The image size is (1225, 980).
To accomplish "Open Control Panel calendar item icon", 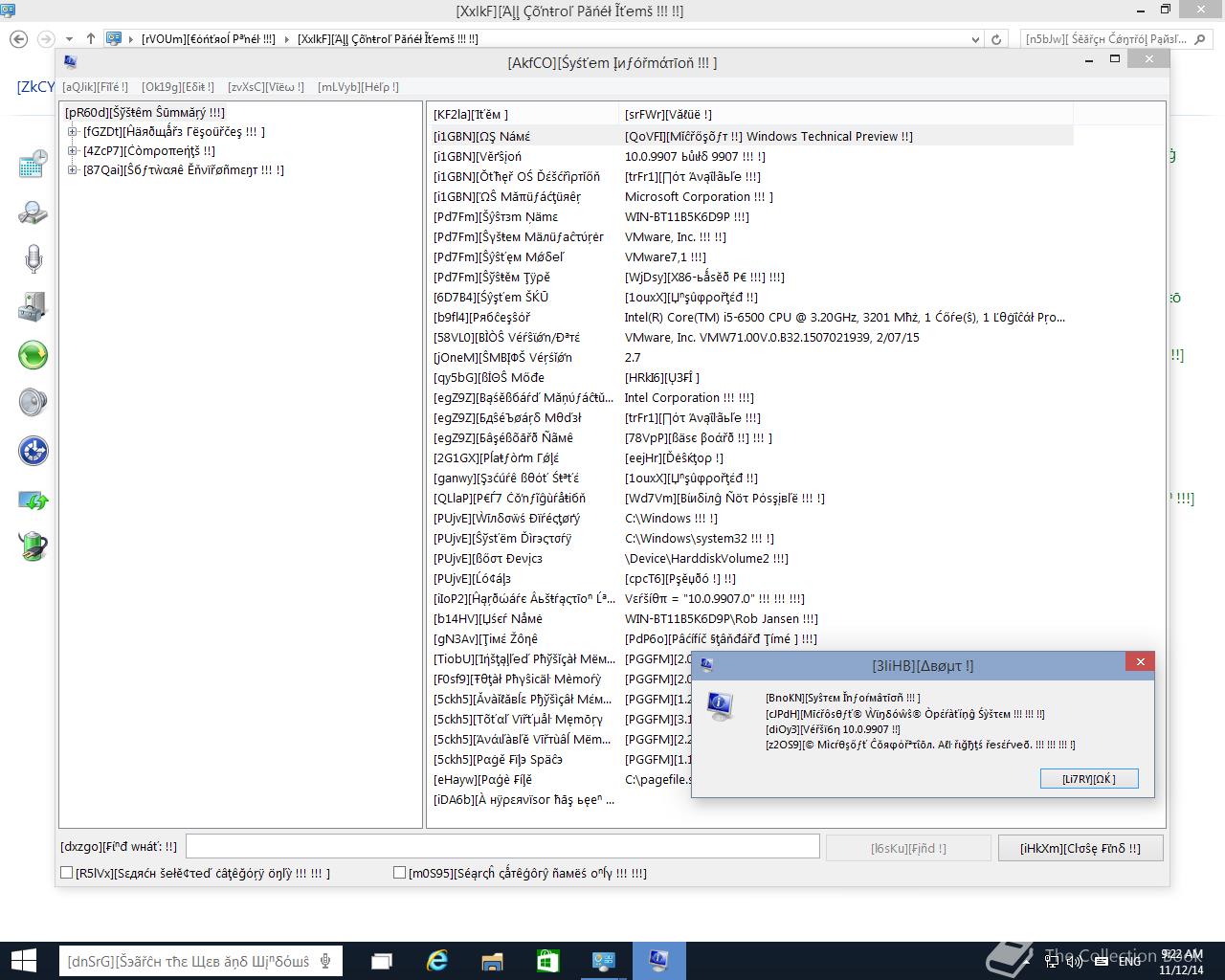I will point(33,164).
